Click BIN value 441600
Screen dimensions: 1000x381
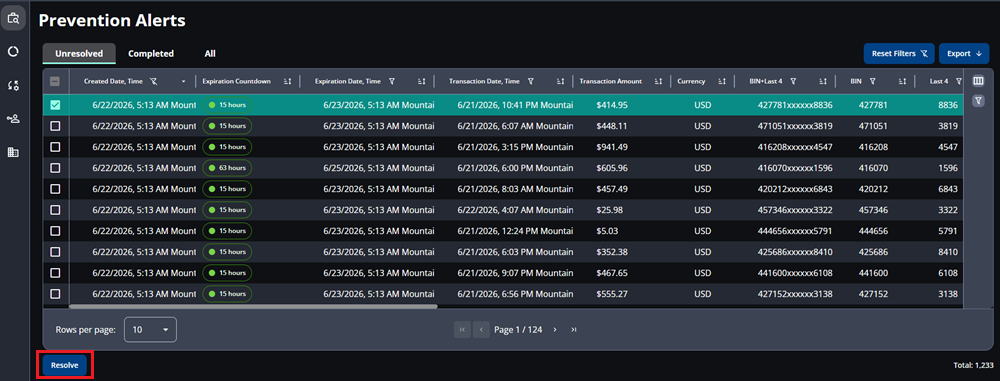point(873,273)
